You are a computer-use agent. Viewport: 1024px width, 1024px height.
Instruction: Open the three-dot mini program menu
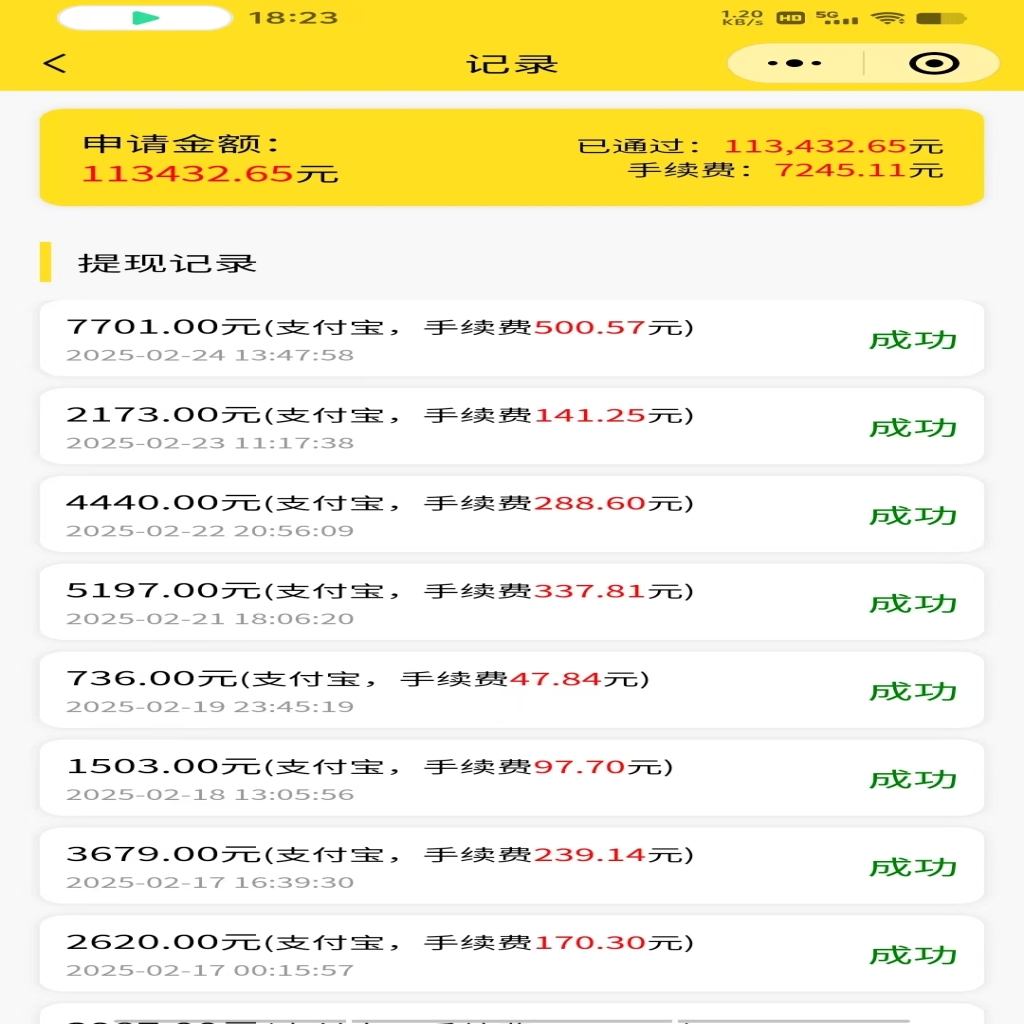795,64
